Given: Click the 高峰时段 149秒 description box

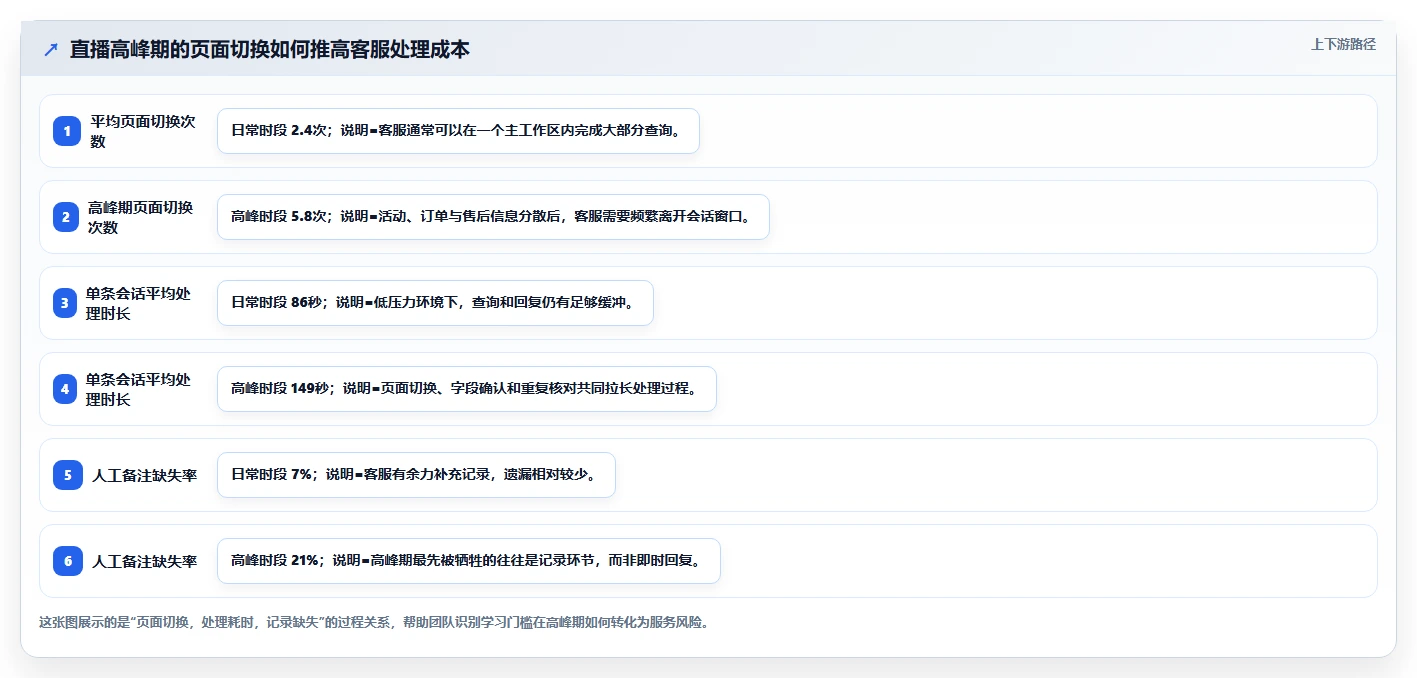Looking at the screenshot, I should tap(467, 389).
